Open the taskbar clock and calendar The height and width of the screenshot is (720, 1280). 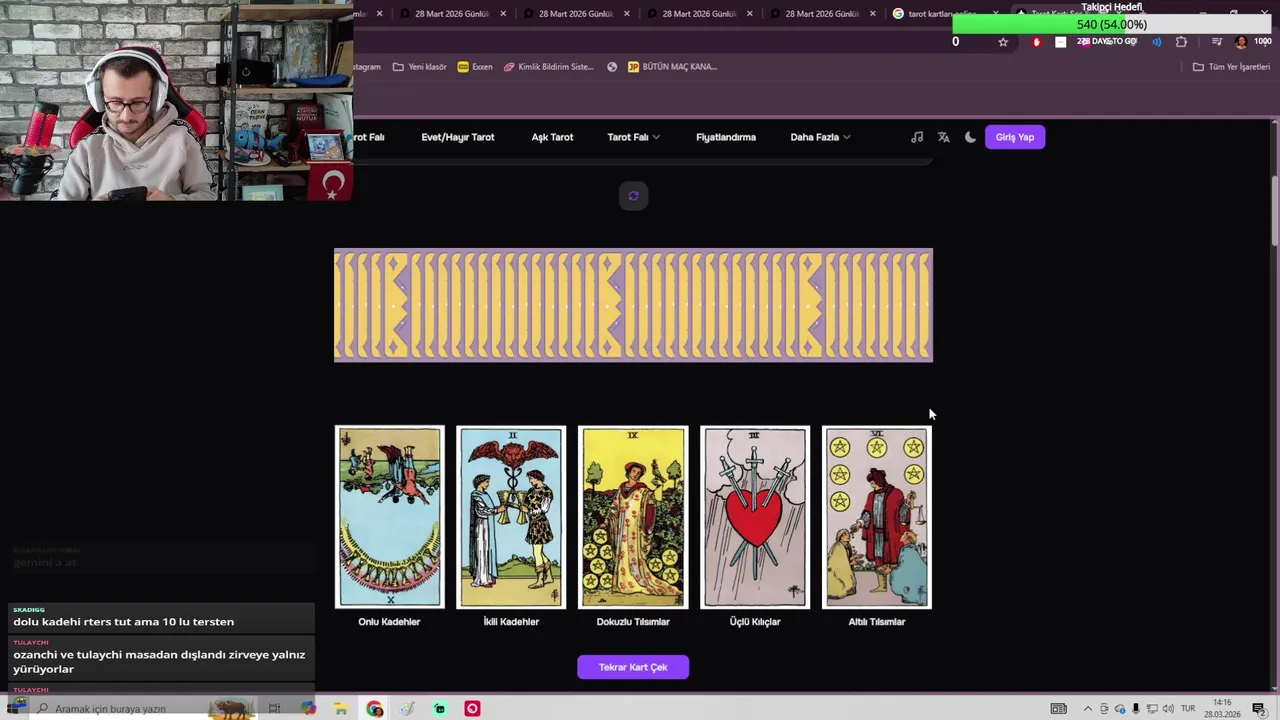tap(1222, 709)
